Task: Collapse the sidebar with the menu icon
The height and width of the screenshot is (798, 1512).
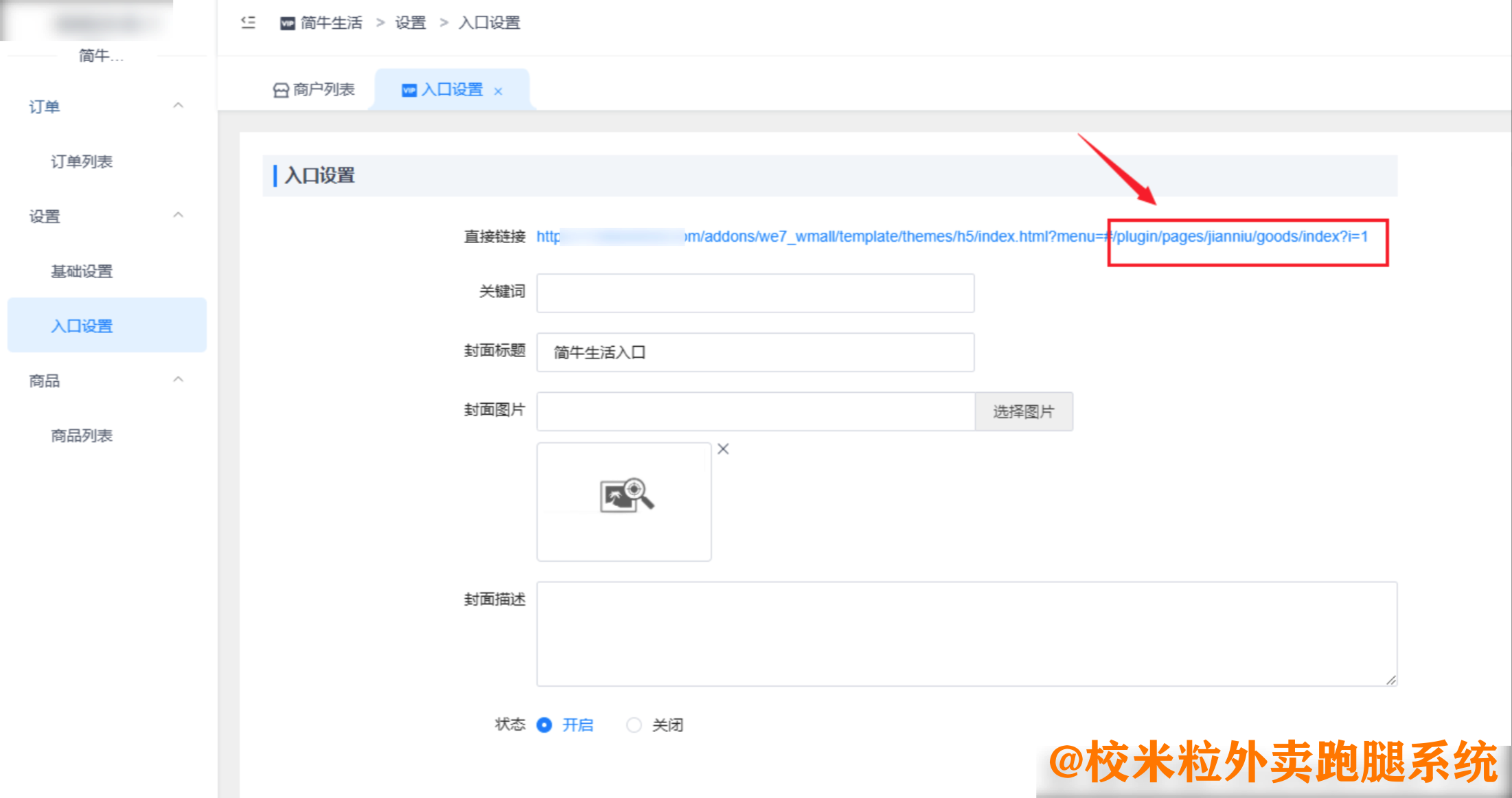Action: [247, 22]
